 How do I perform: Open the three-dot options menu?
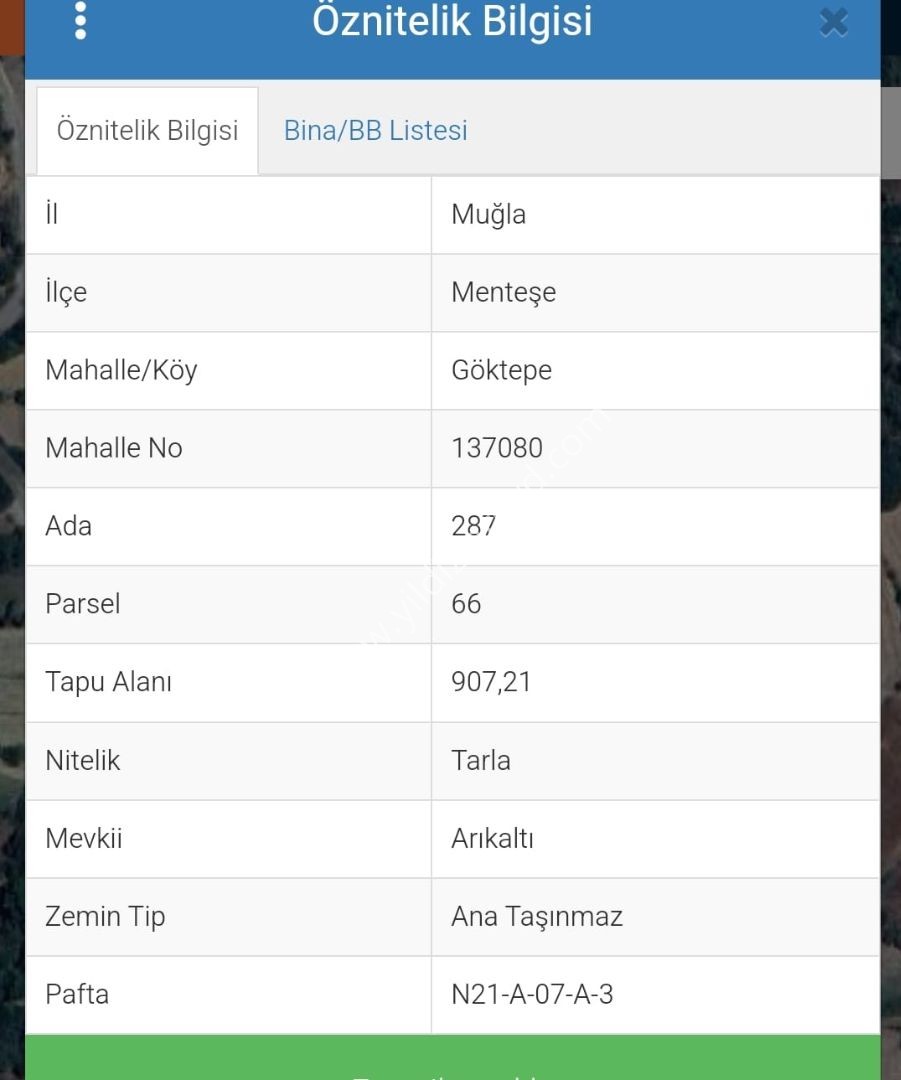point(81,21)
